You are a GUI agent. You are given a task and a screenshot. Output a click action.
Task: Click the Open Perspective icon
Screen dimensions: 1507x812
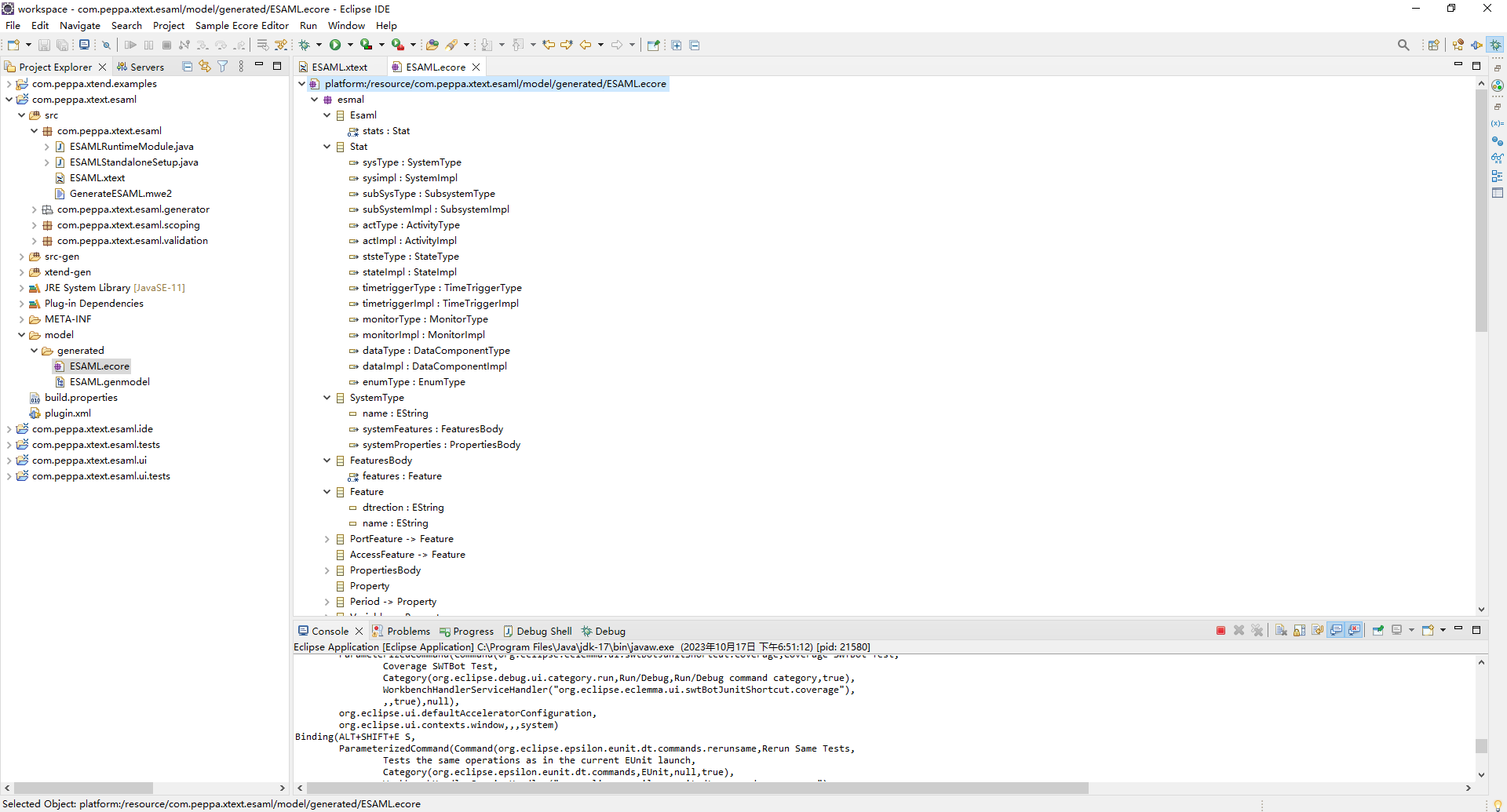pos(1433,45)
